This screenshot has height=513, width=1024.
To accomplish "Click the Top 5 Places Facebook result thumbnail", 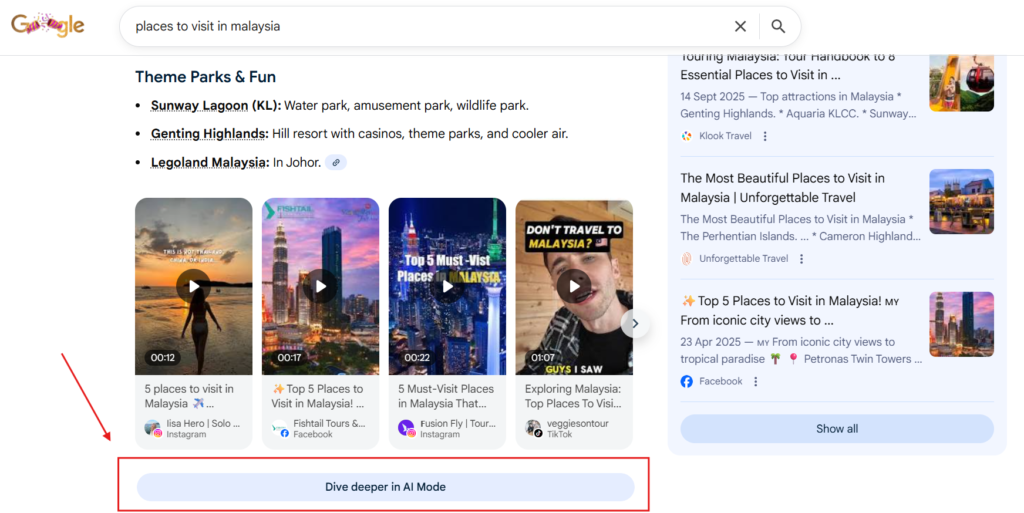I will tap(961, 324).
